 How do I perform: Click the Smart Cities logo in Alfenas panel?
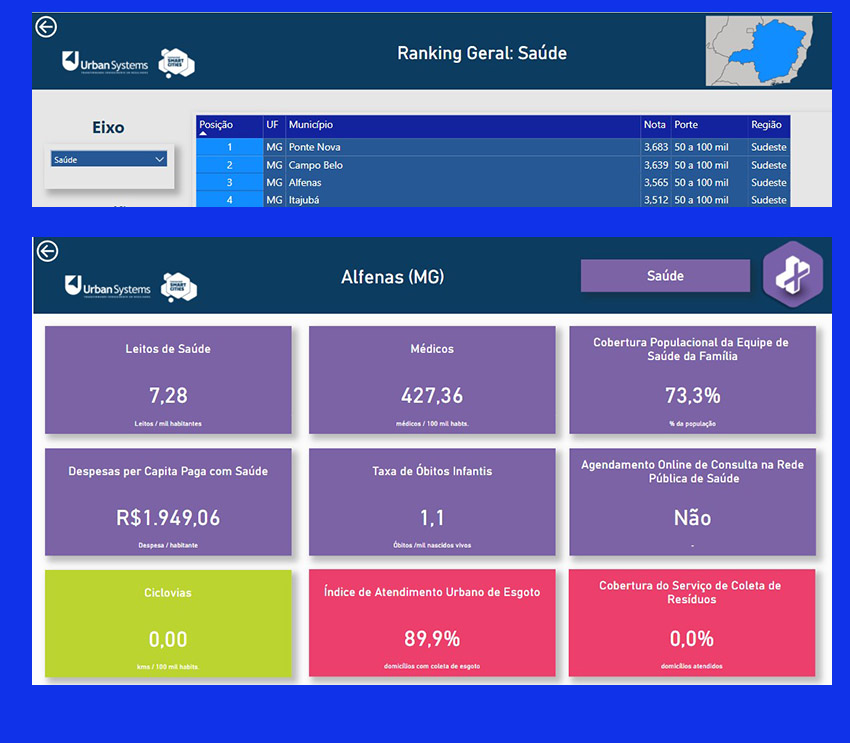[x=179, y=286]
